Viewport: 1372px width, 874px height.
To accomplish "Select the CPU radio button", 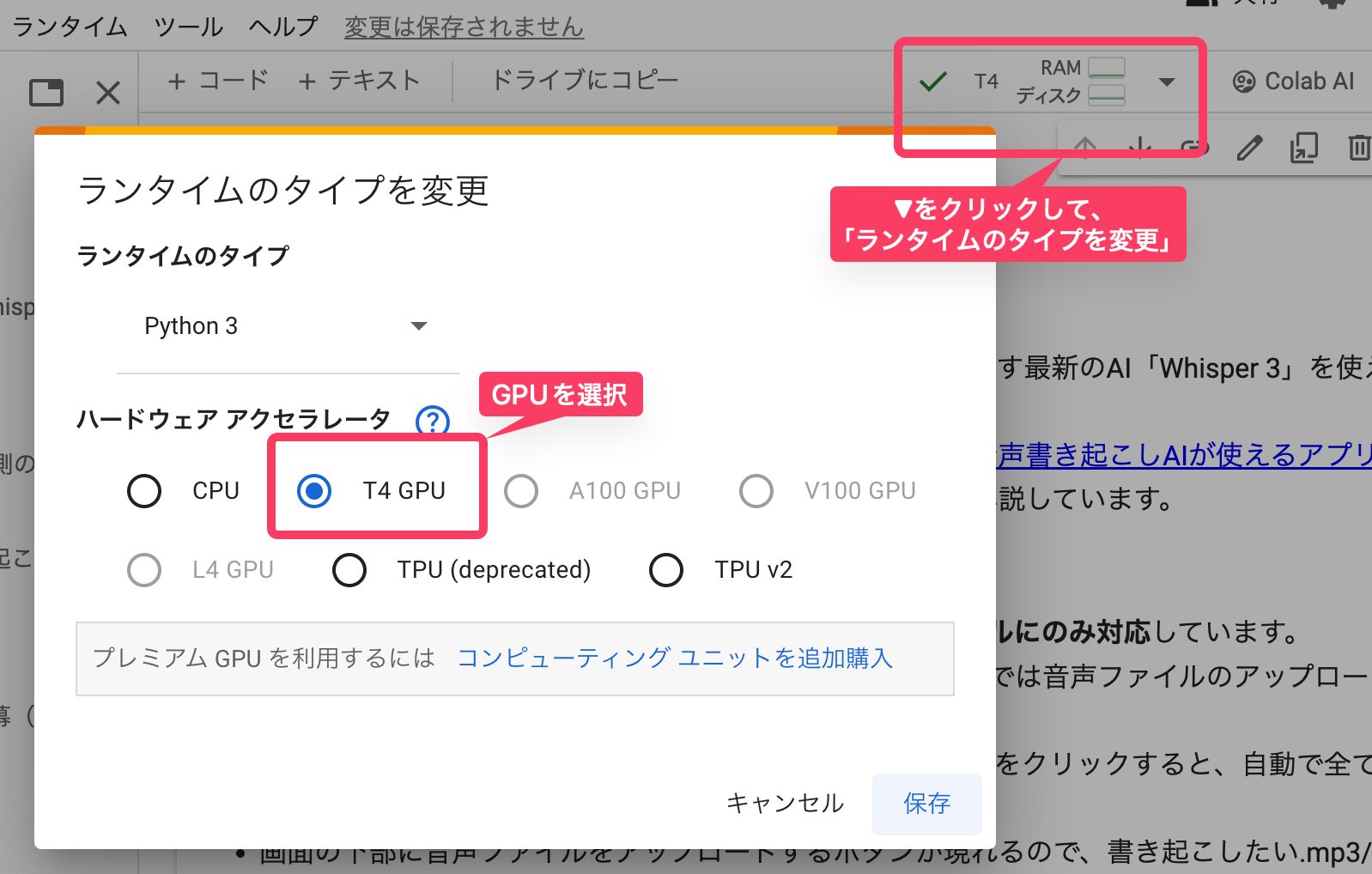I will 144,491.
